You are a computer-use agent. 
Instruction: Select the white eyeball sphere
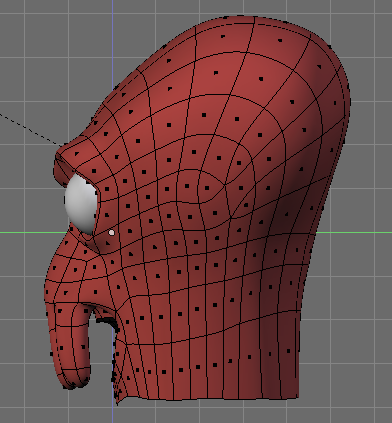(81, 203)
